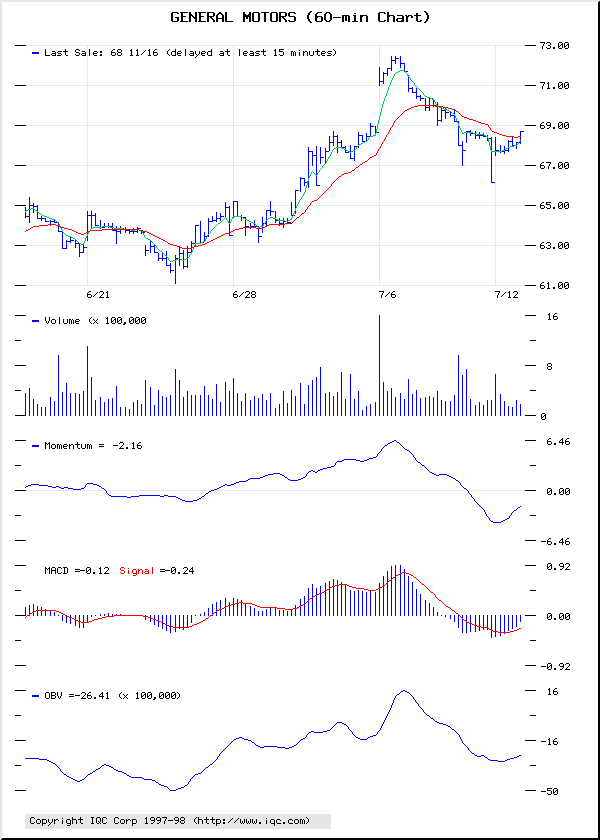Click the MACD =-0.12 label
This screenshot has height=840, width=600.
tap(77, 571)
